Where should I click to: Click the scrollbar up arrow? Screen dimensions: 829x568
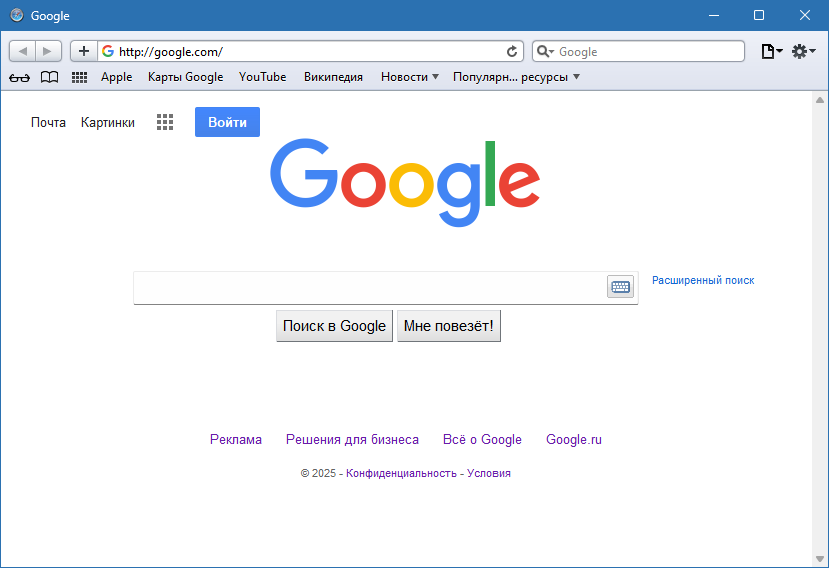[x=820, y=100]
